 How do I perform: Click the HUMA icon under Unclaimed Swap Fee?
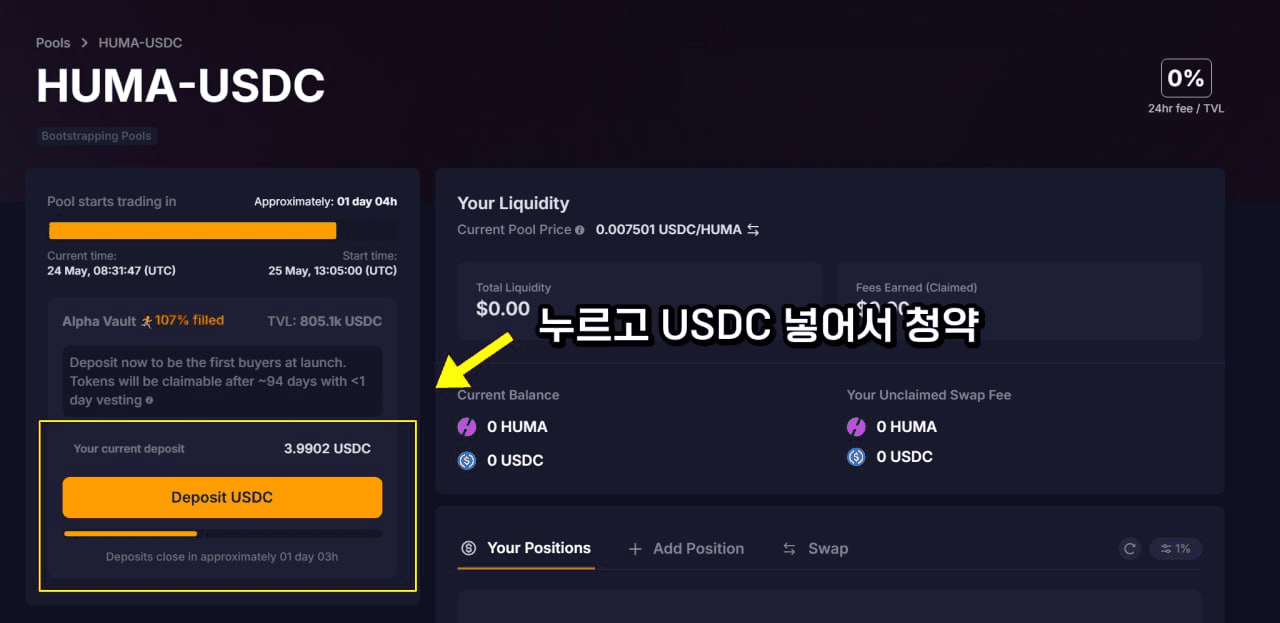click(856, 427)
